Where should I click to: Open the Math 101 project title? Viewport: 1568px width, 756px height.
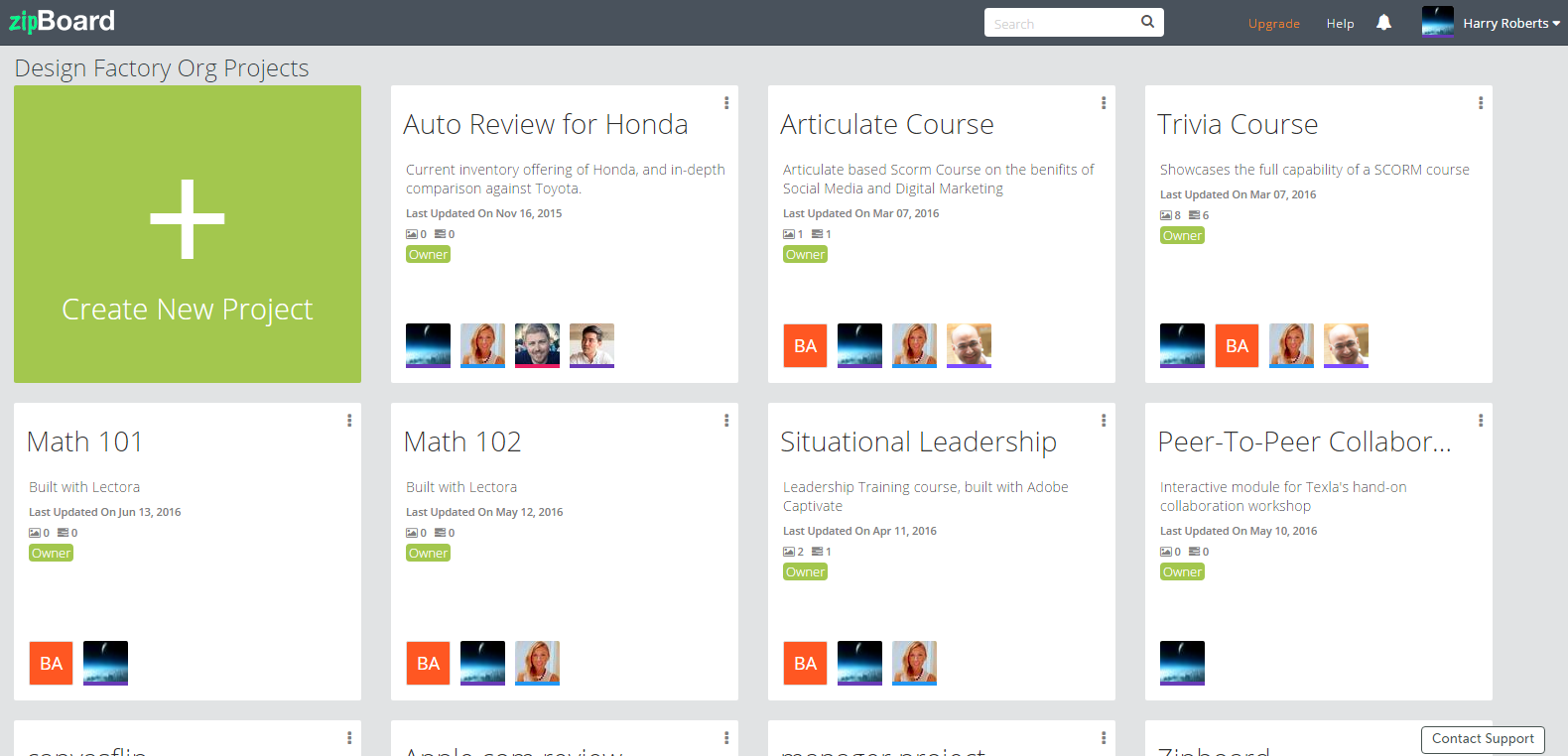84,441
